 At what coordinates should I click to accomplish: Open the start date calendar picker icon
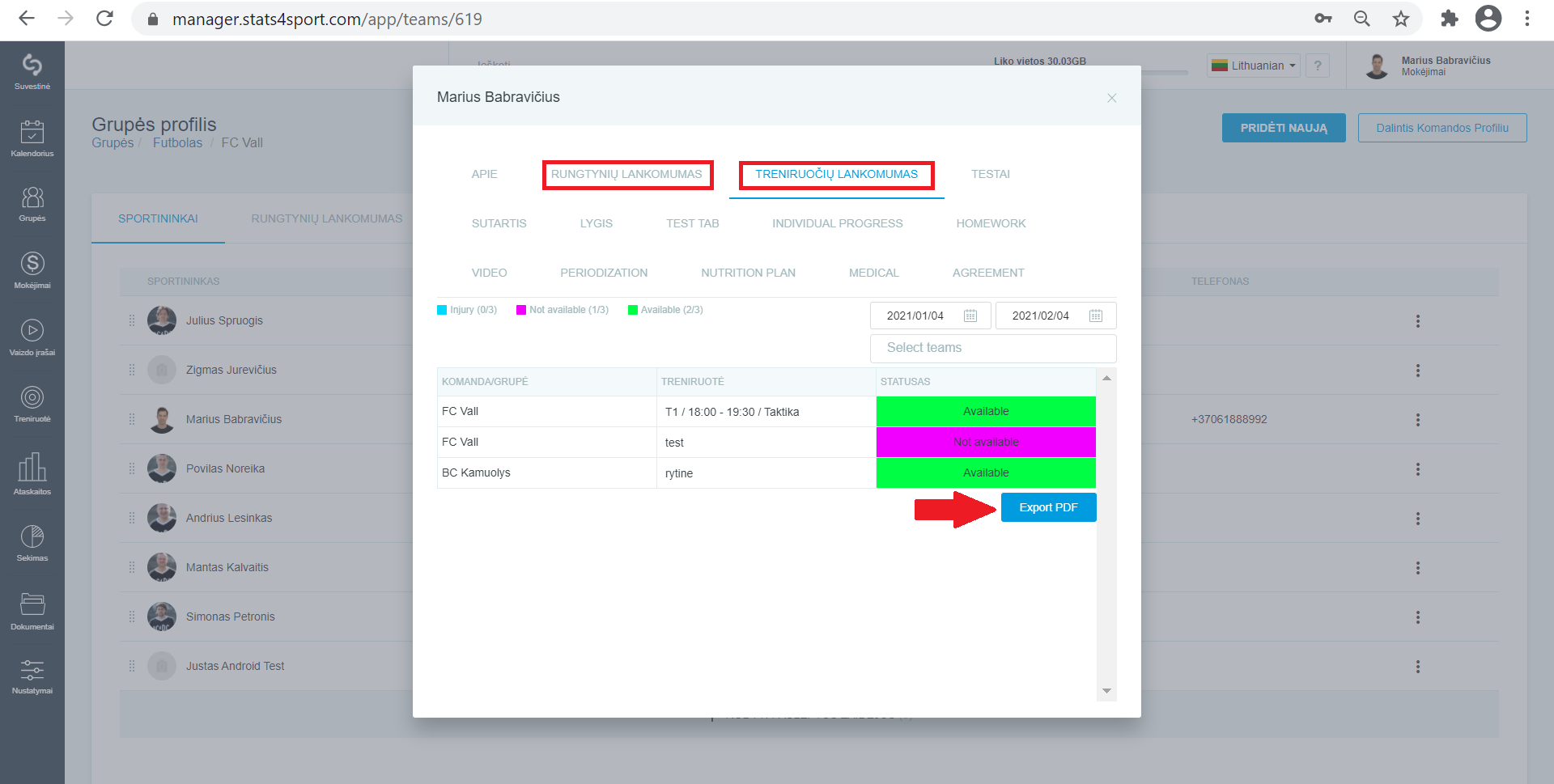click(970, 316)
